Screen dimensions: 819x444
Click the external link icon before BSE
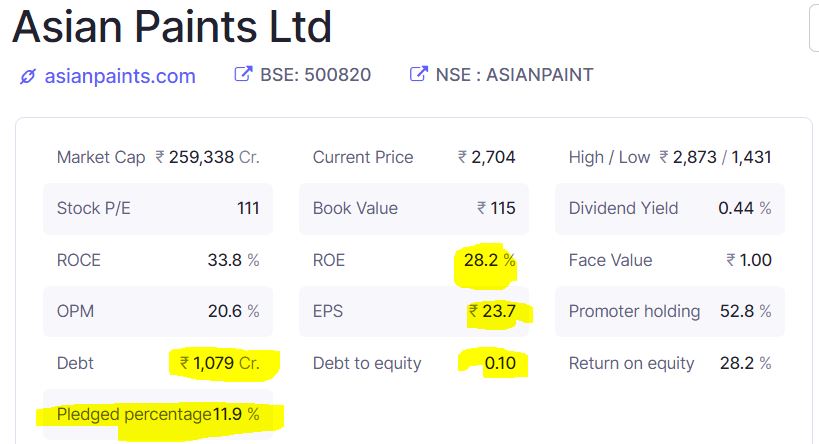242,75
